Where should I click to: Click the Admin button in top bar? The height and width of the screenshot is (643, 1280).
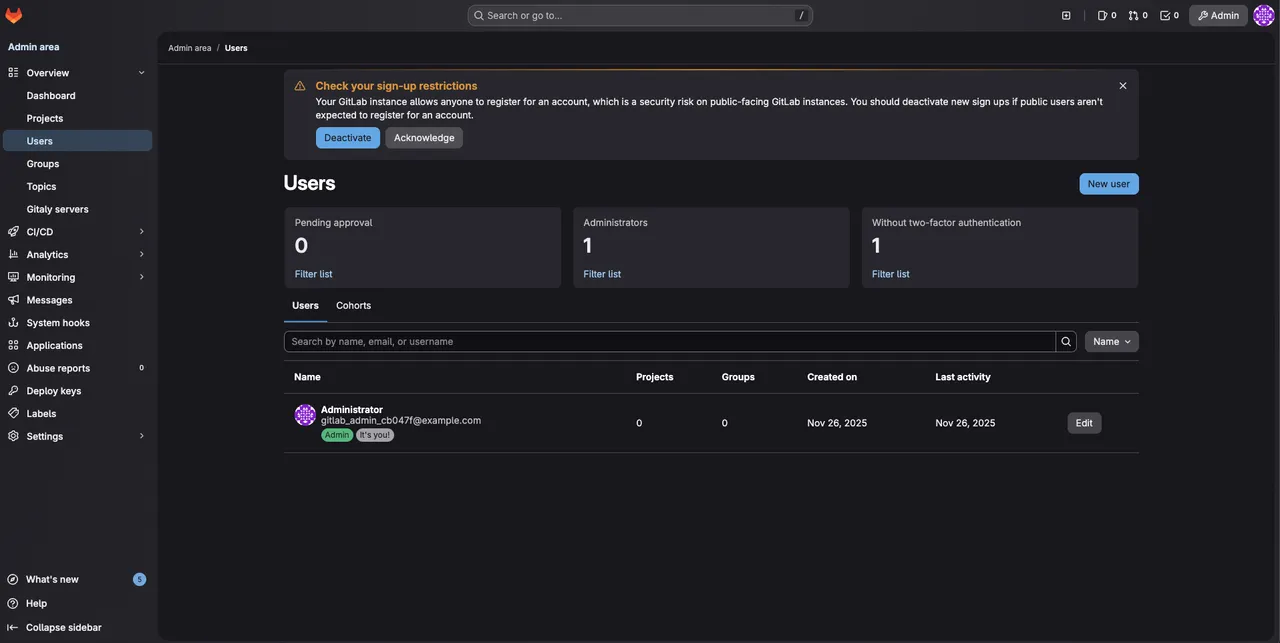pyautogui.click(x=1218, y=15)
